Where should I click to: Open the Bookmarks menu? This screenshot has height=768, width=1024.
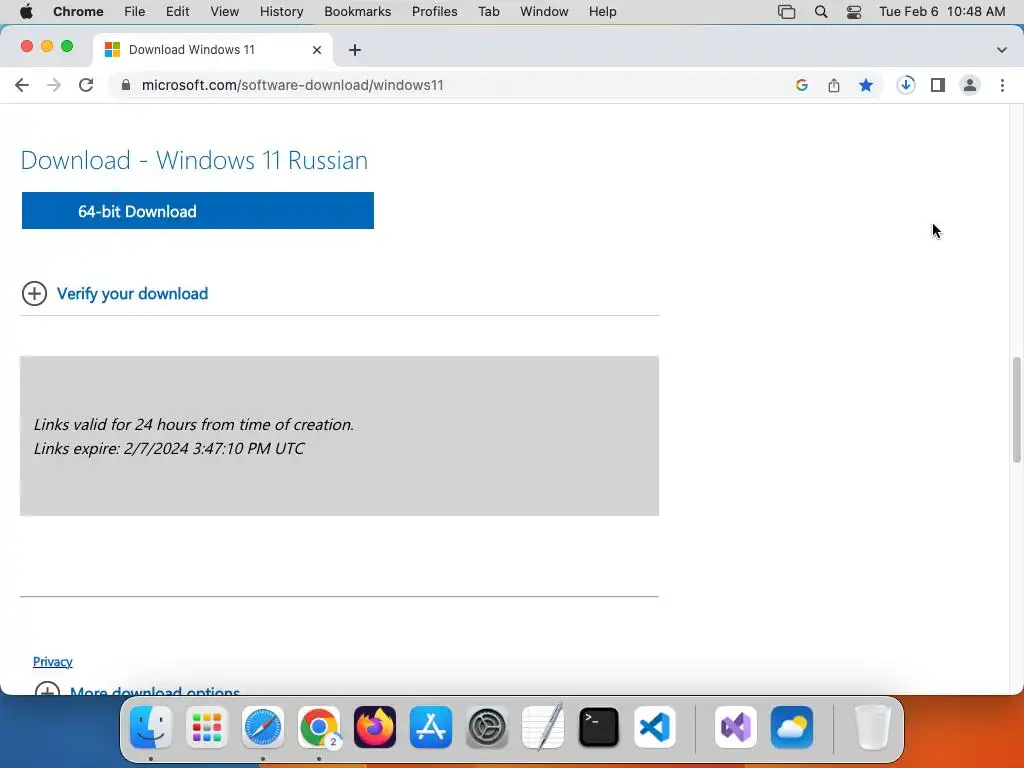pyautogui.click(x=357, y=12)
